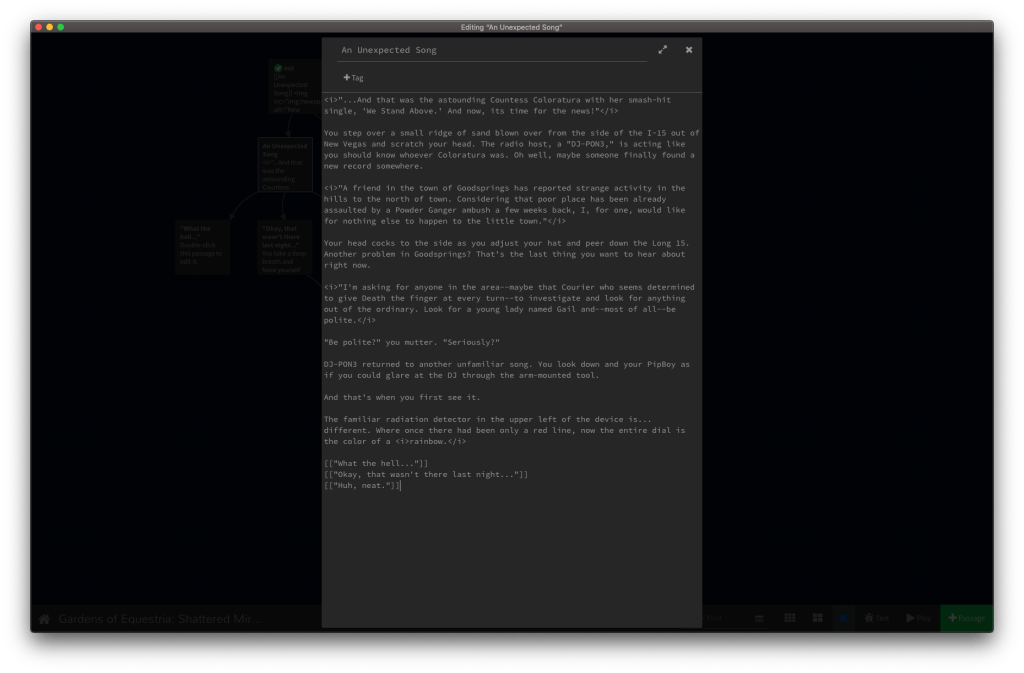Show only story structure with small grid icon
This screenshot has height=673, width=1024.
click(x=789, y=619)
